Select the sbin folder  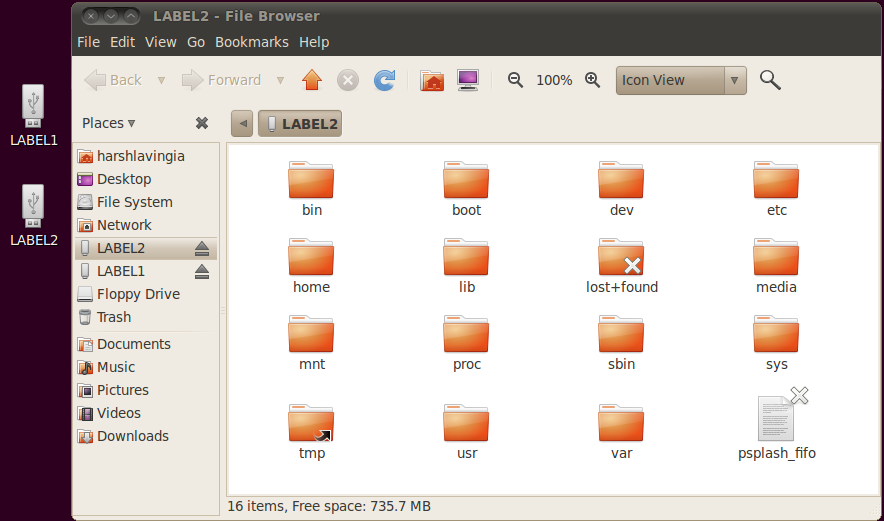coord(621,343)
